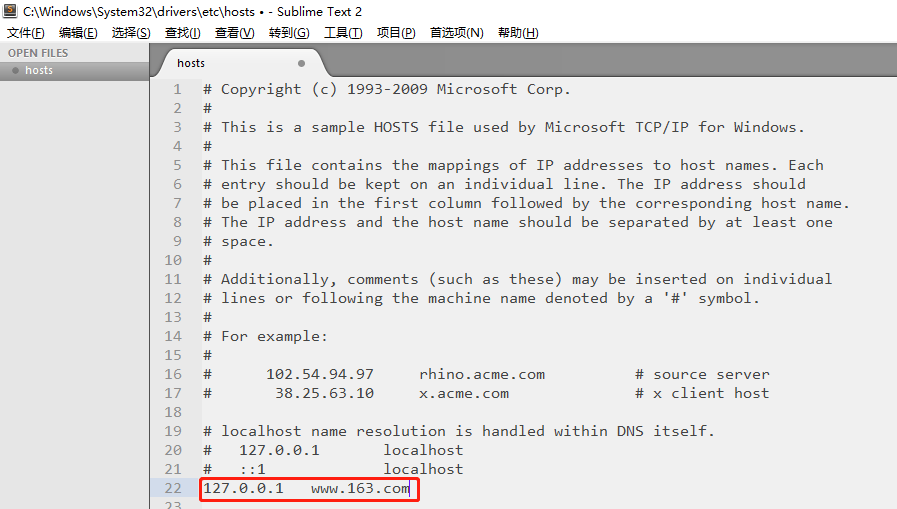897x509 pixels.
Task: Click the dot beside hosts in sidebar
Action: point(15,71)
